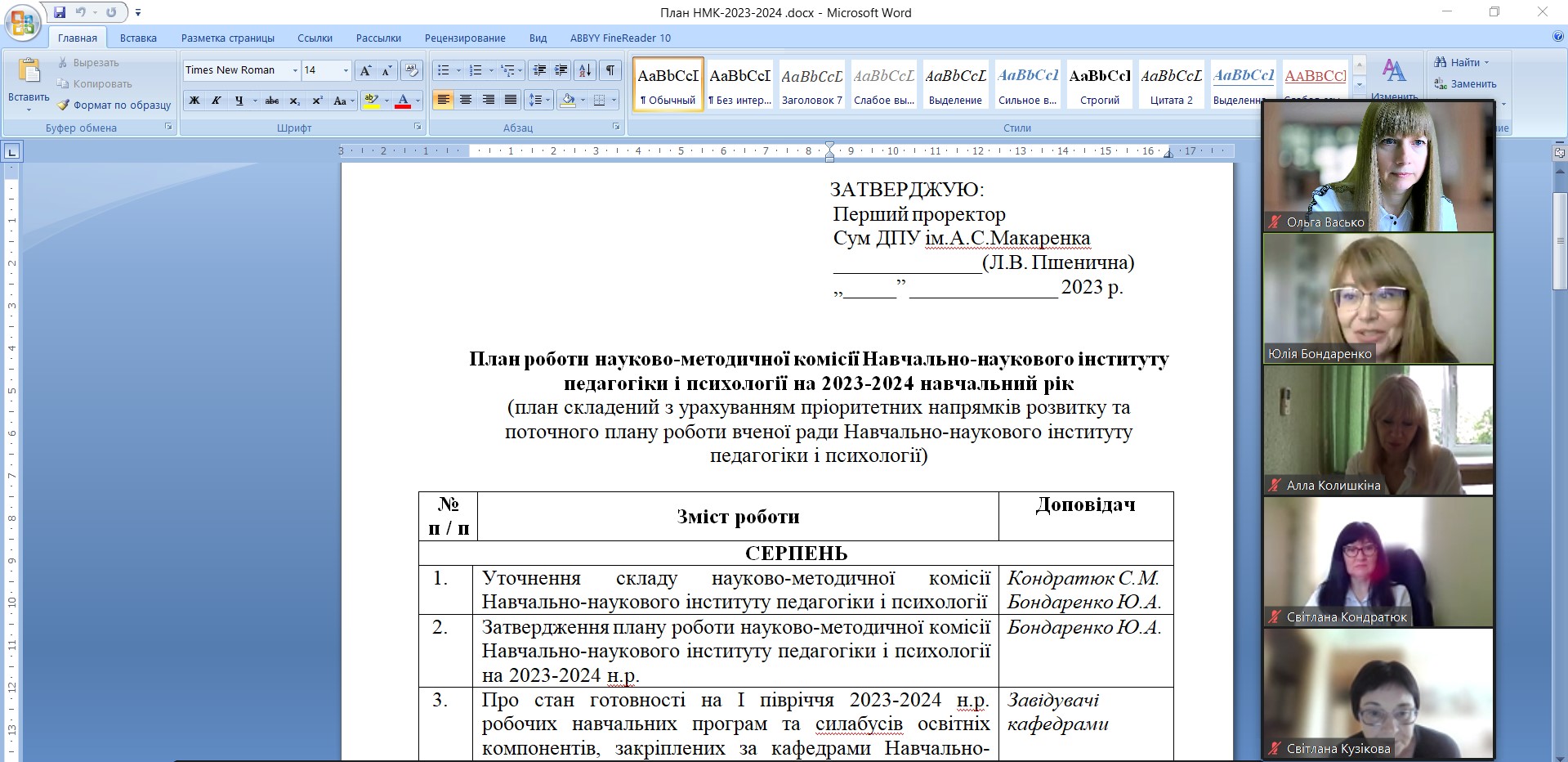Open multilevel list dropdown
Screen dimensions: 1568x762
point(520,70)
